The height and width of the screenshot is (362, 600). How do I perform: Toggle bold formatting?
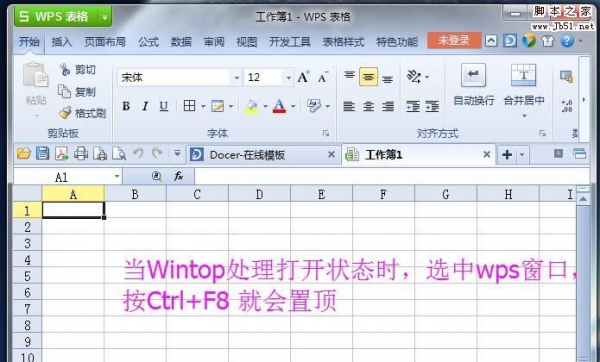(x=126, y=106)
